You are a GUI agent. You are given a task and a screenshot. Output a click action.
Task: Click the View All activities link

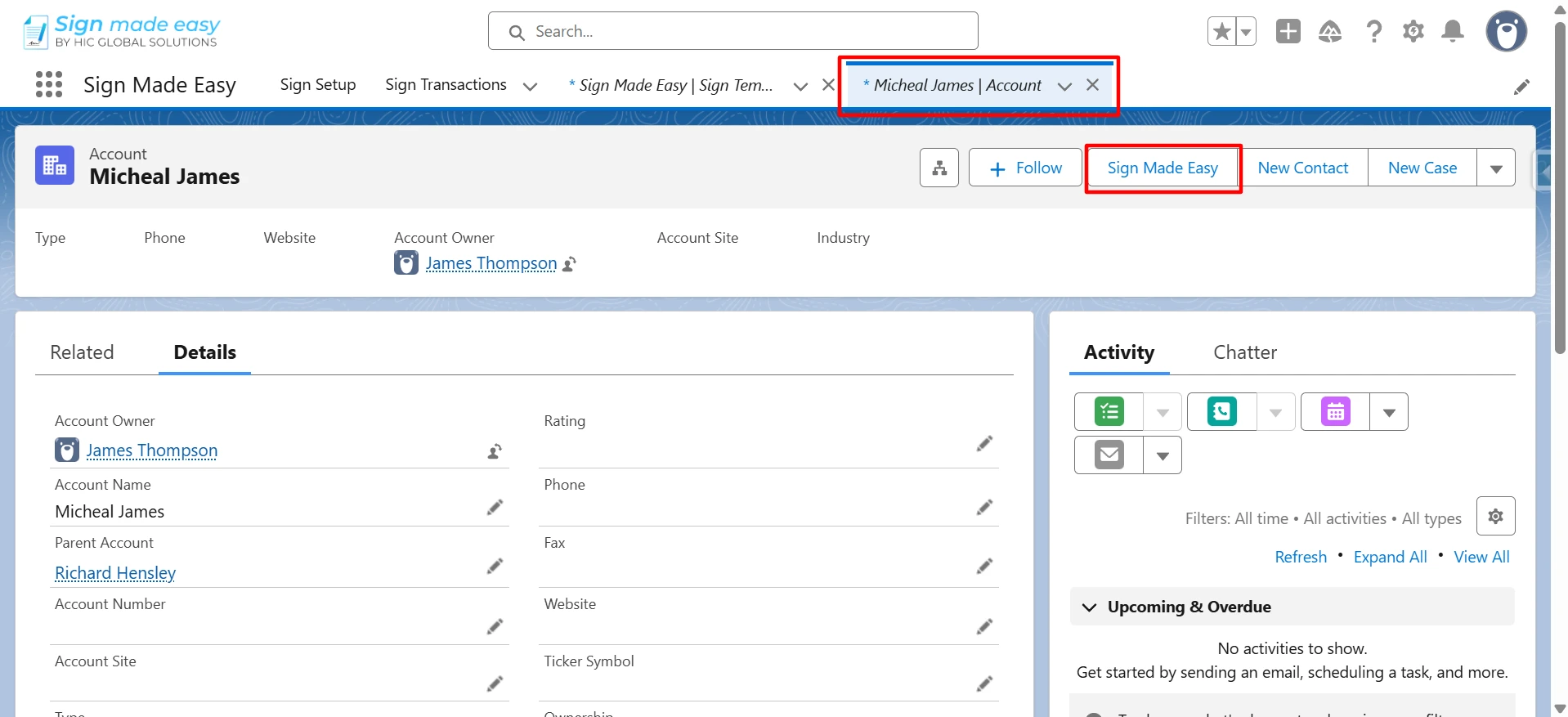pos(1481,557)
